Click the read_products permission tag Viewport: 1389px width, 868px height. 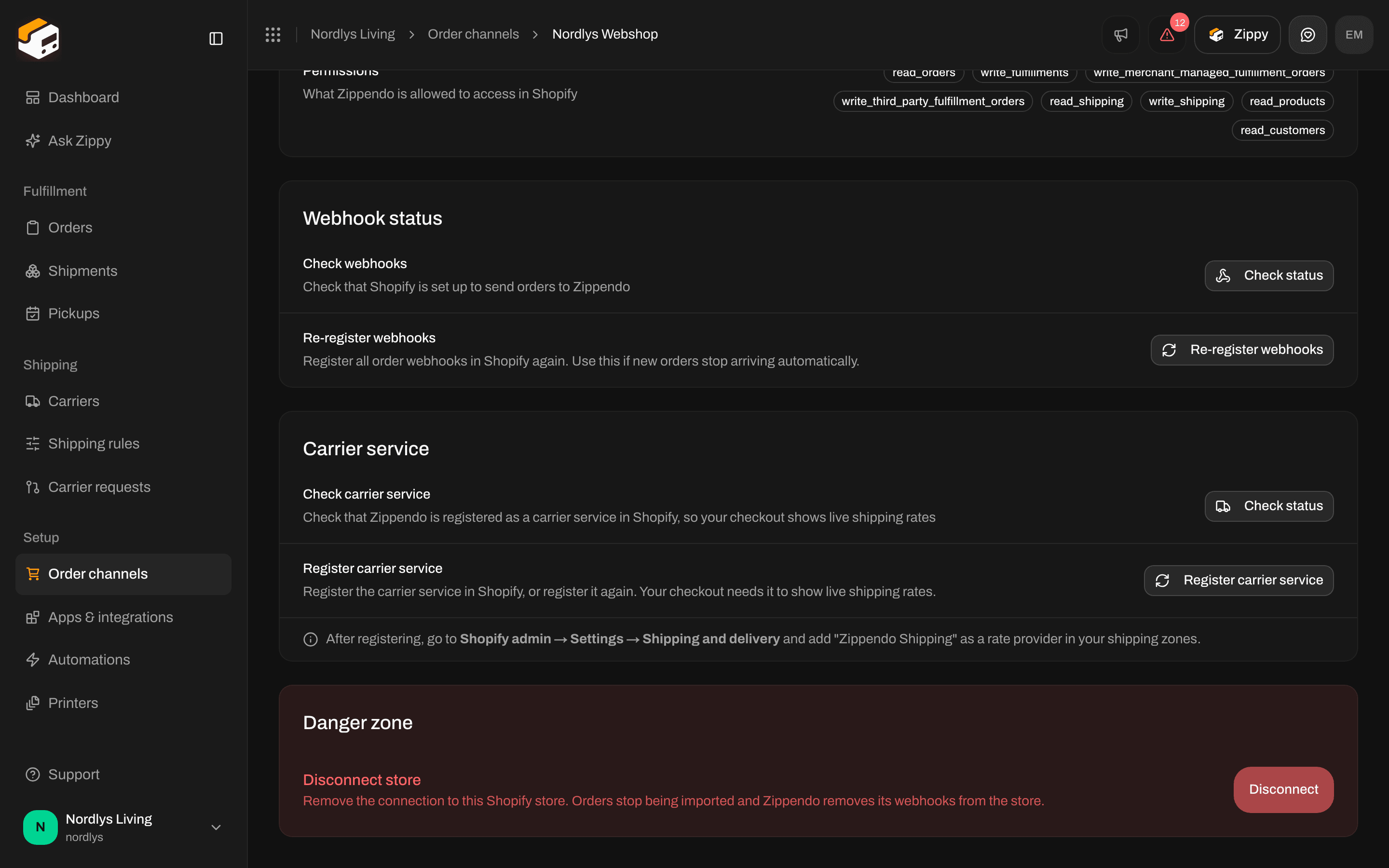[x=1287, y=101]
